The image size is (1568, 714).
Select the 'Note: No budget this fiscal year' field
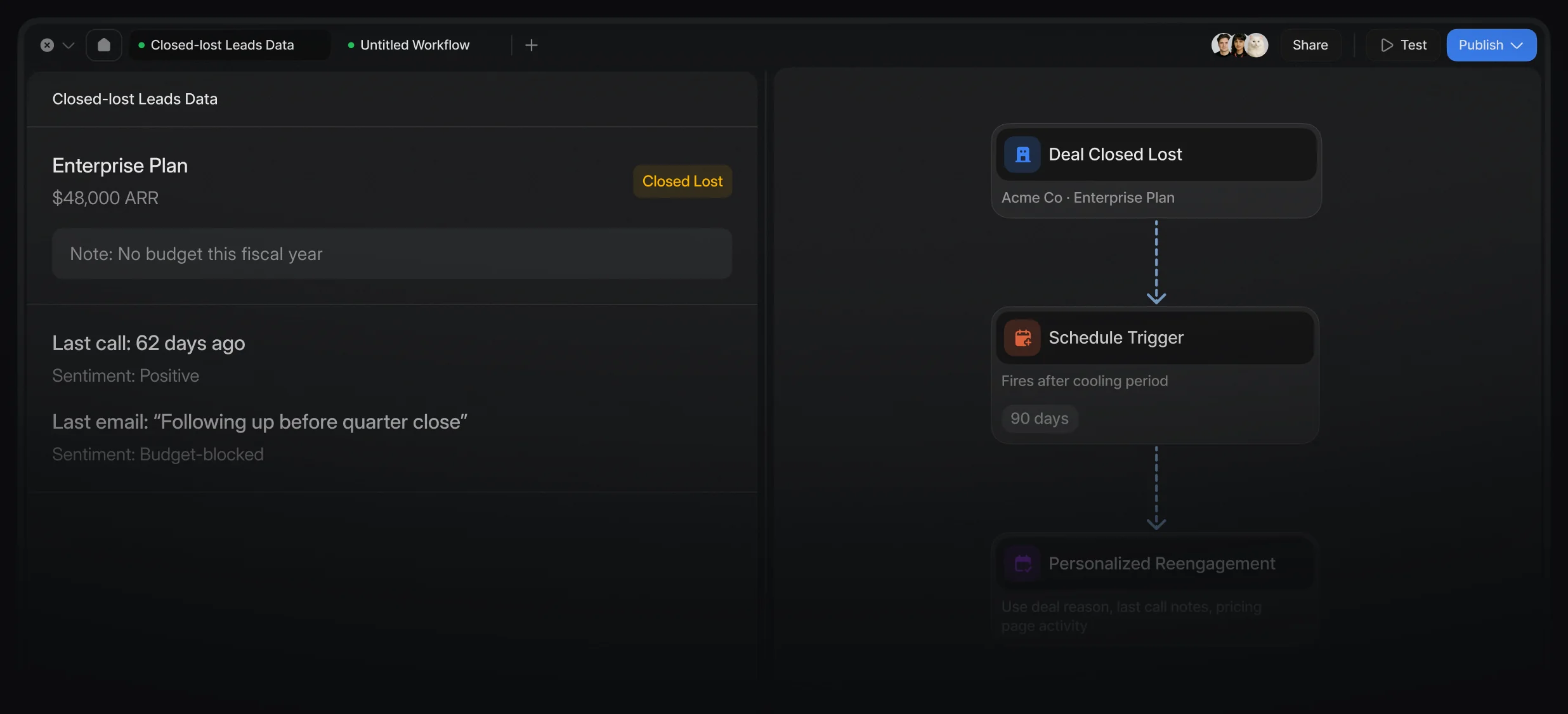(392, 254)
